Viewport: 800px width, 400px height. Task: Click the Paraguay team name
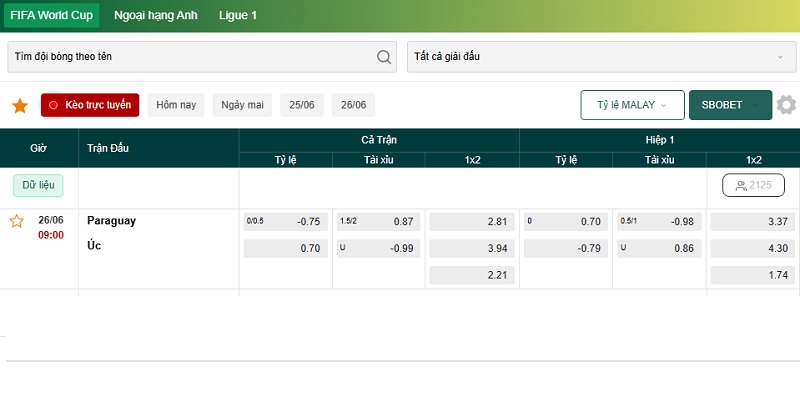pos(112,221)
